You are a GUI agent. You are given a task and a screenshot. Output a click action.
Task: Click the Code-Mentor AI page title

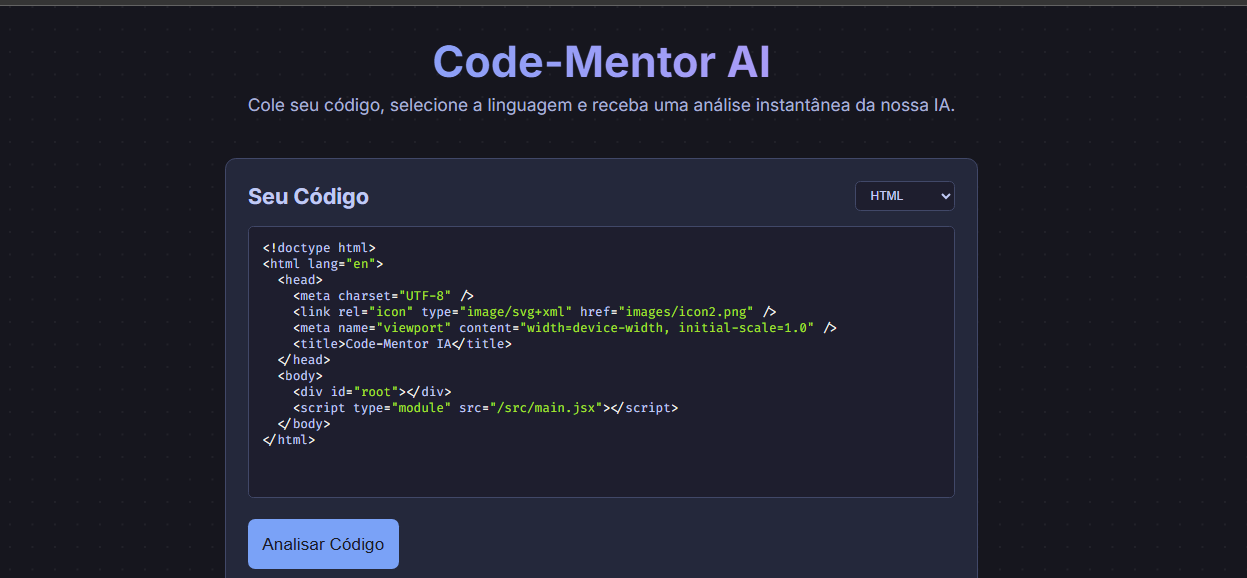pos(601,62)
